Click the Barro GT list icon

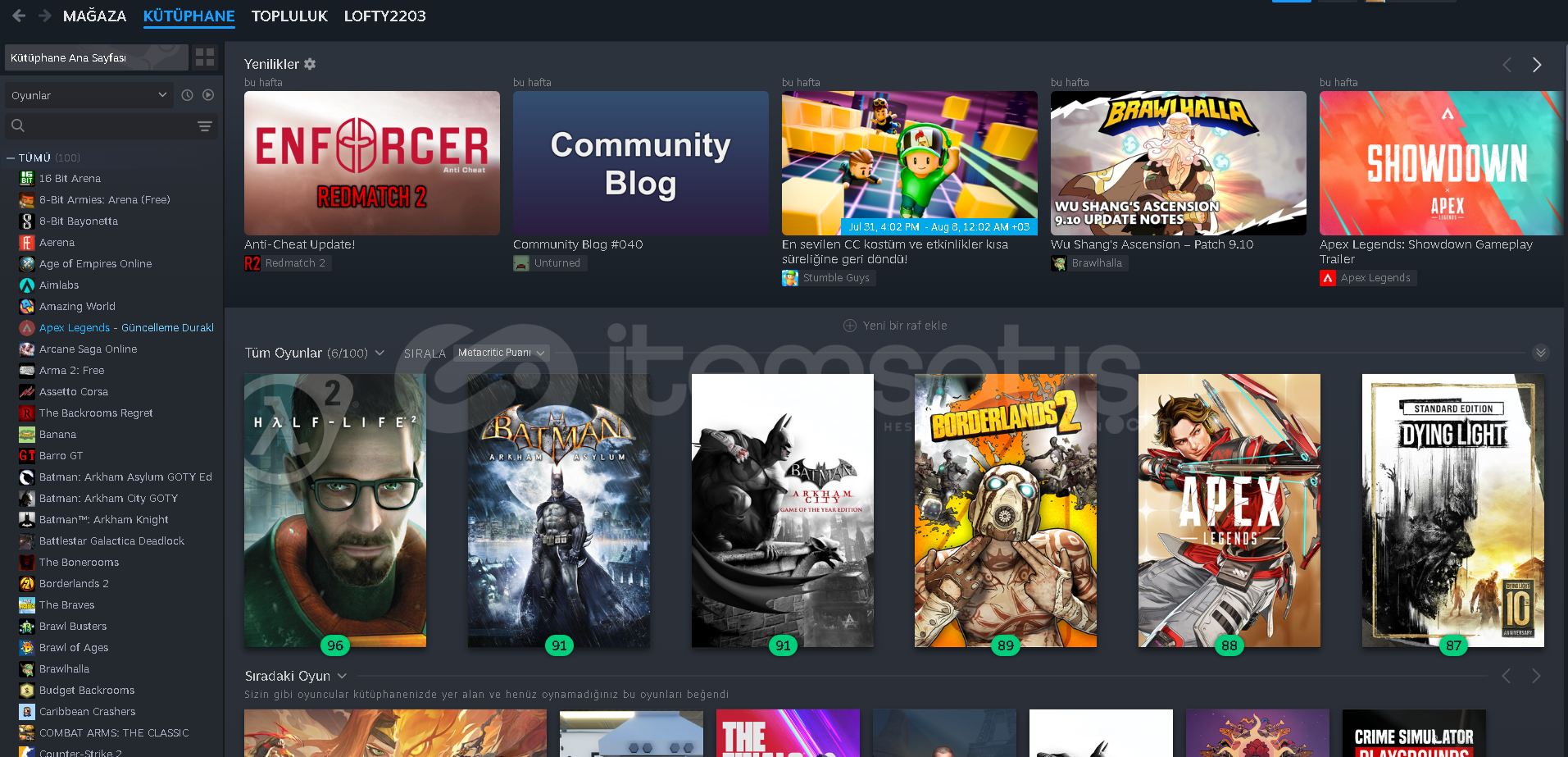point(26,455)
